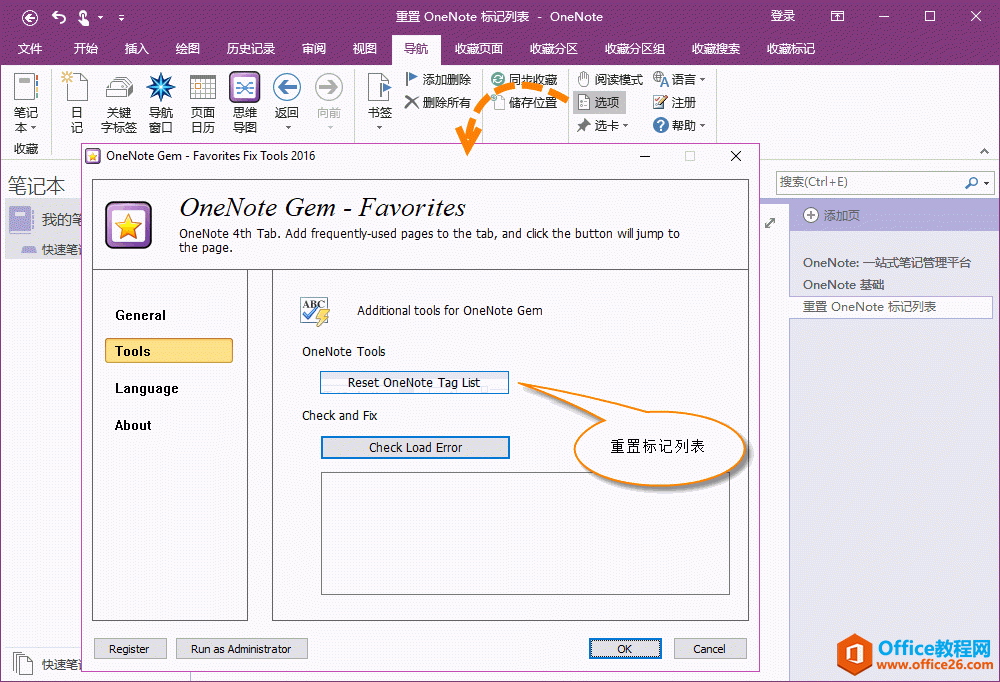Click the Reset OneNote Tag List button
The width and height of the screenshot is (1000, 682).
pyautogui.click(x=414, y=382)
